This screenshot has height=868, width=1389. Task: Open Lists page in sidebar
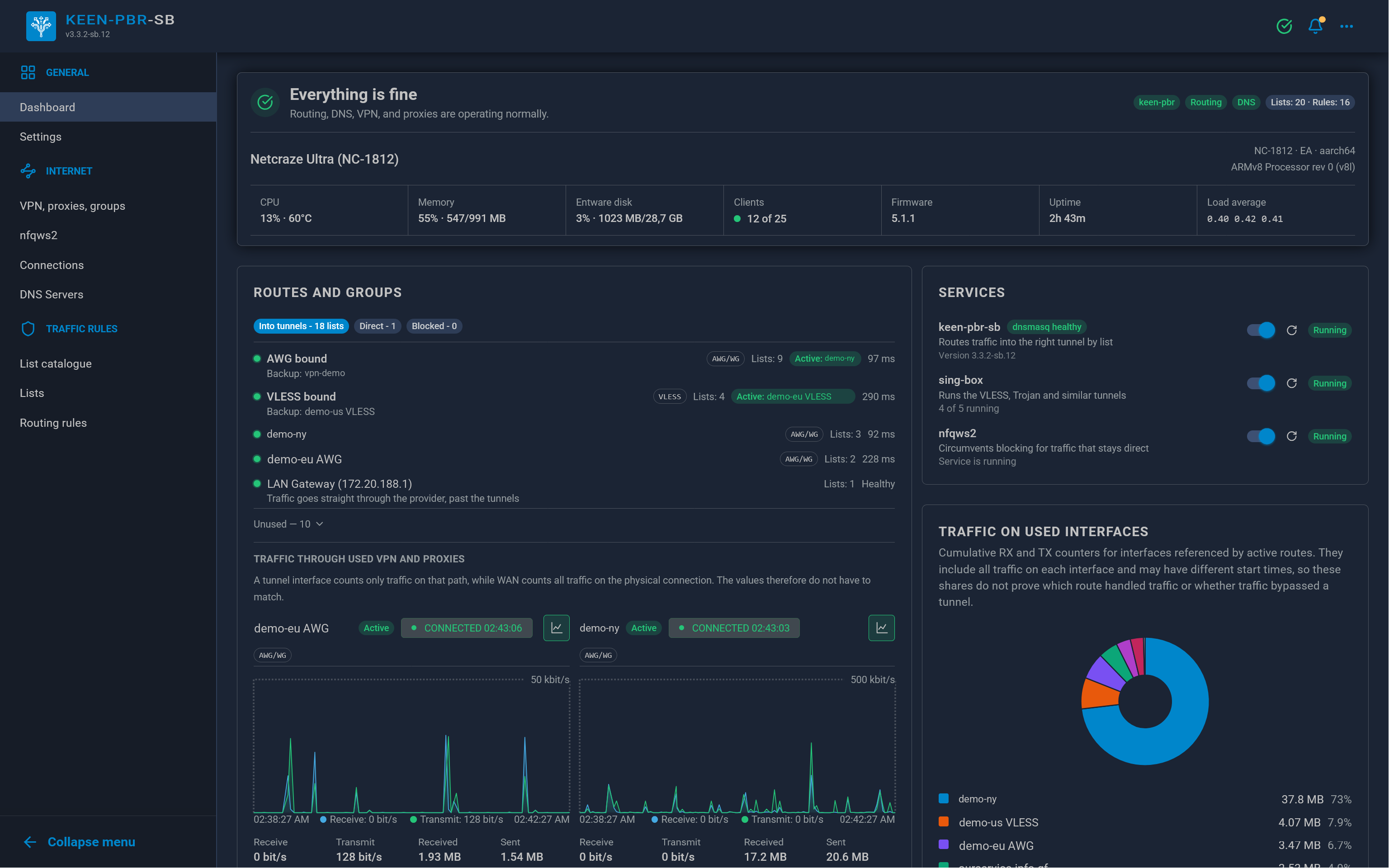click(x=108, y=393)
